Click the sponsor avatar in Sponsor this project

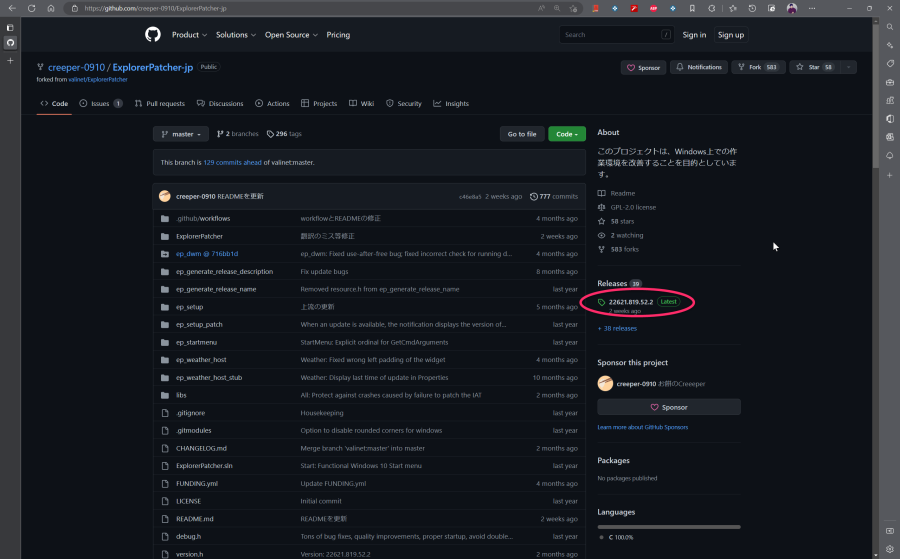605,383
